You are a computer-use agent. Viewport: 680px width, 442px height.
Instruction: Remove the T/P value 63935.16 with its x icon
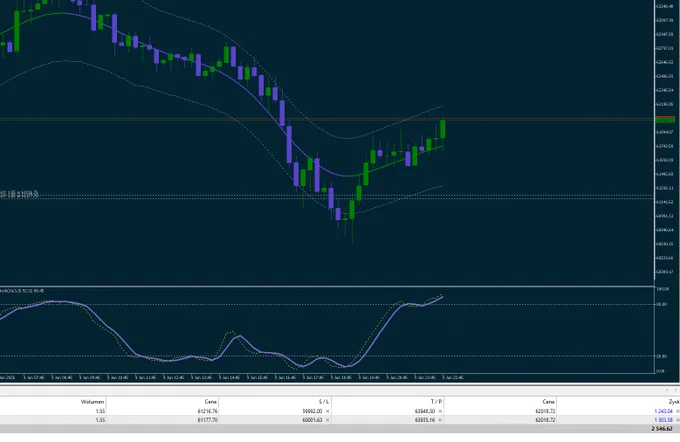(440, 420)
